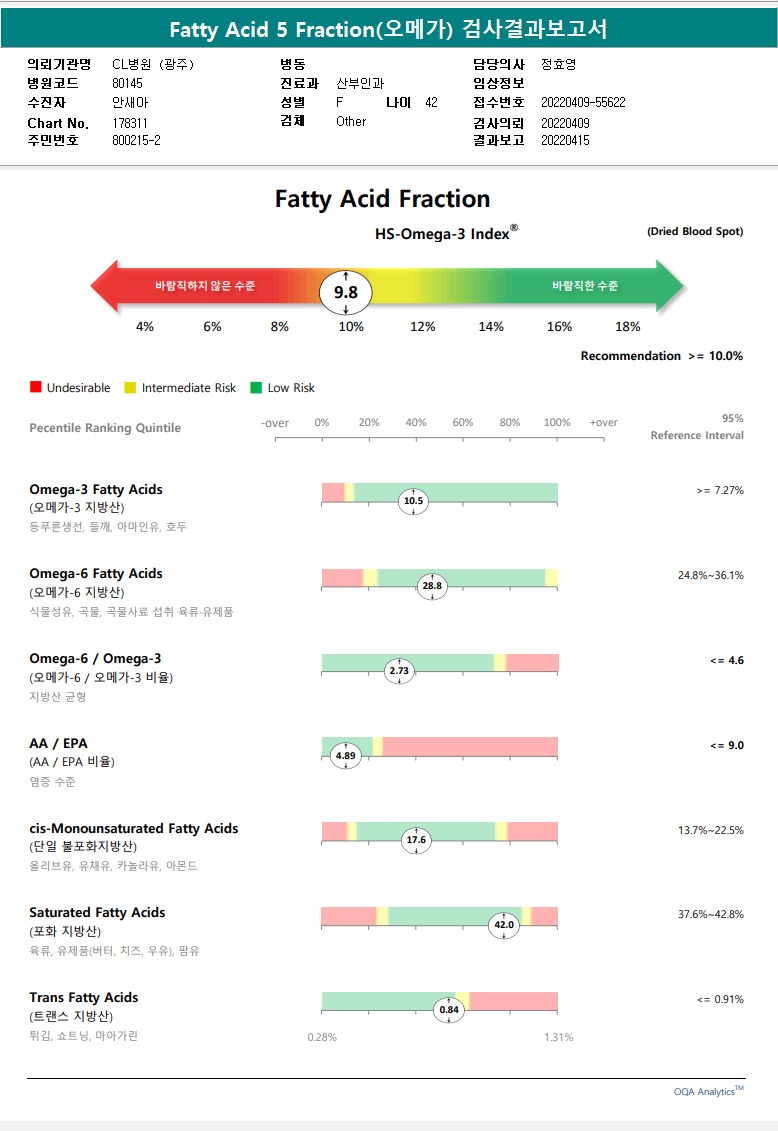
Task: Select the 95% Reference Interval column header
Action: click(x=697, y=427)
